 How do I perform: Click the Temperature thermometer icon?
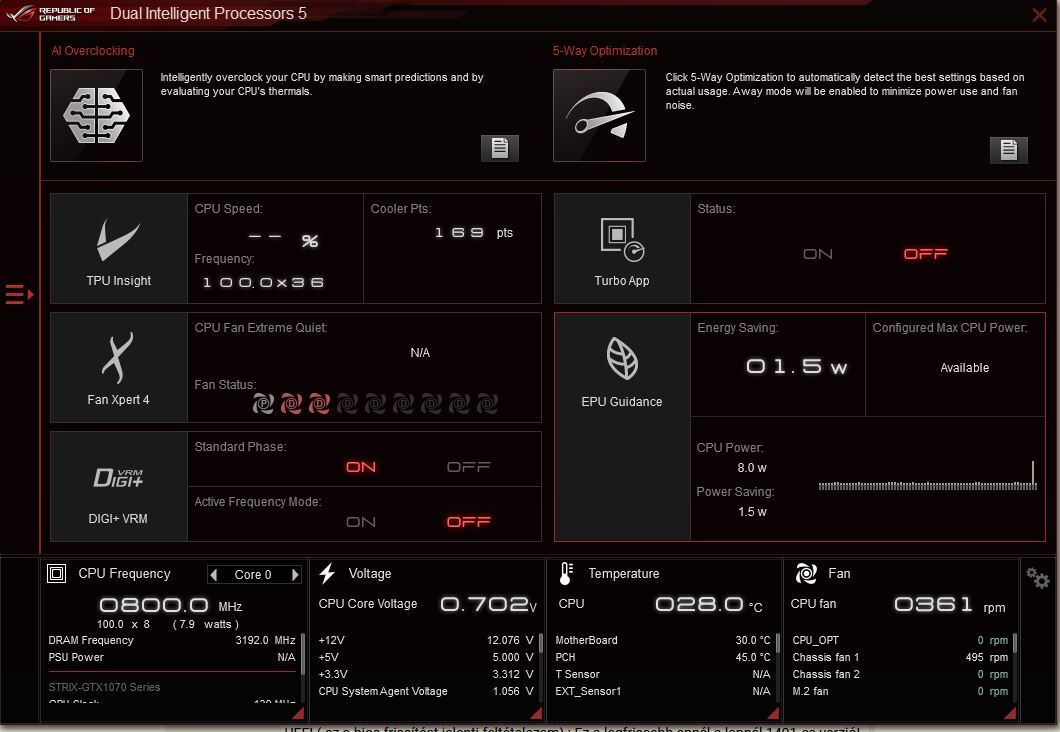(566, 573)
